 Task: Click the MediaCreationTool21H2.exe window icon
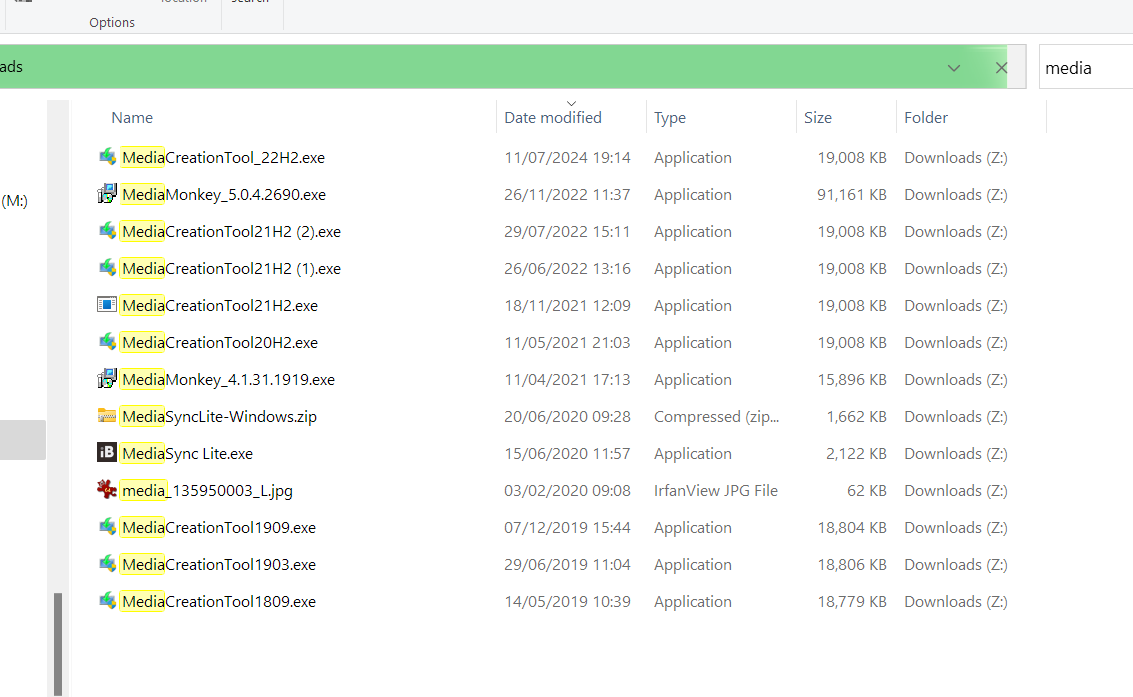tap(107, 305)
